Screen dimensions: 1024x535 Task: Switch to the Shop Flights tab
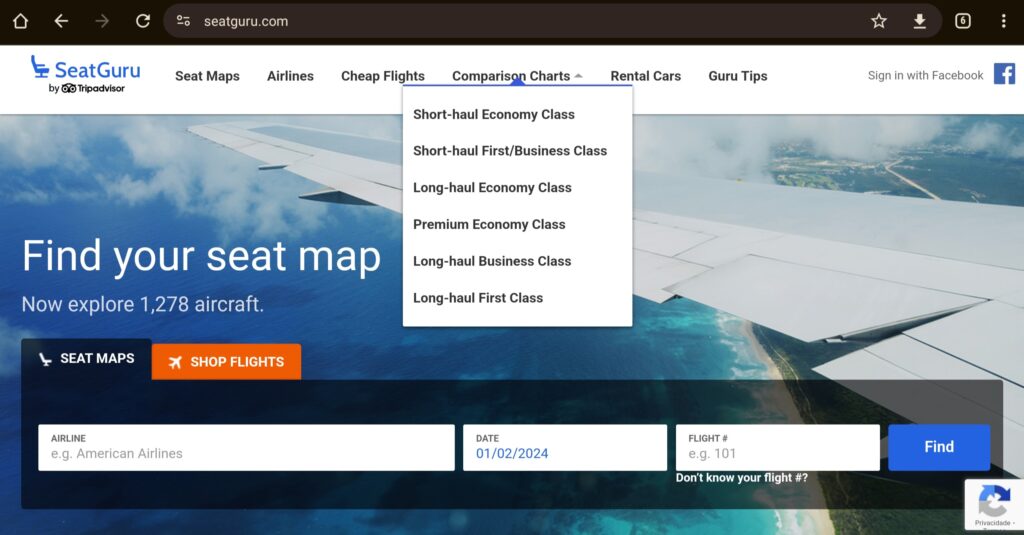pos(226,362)
